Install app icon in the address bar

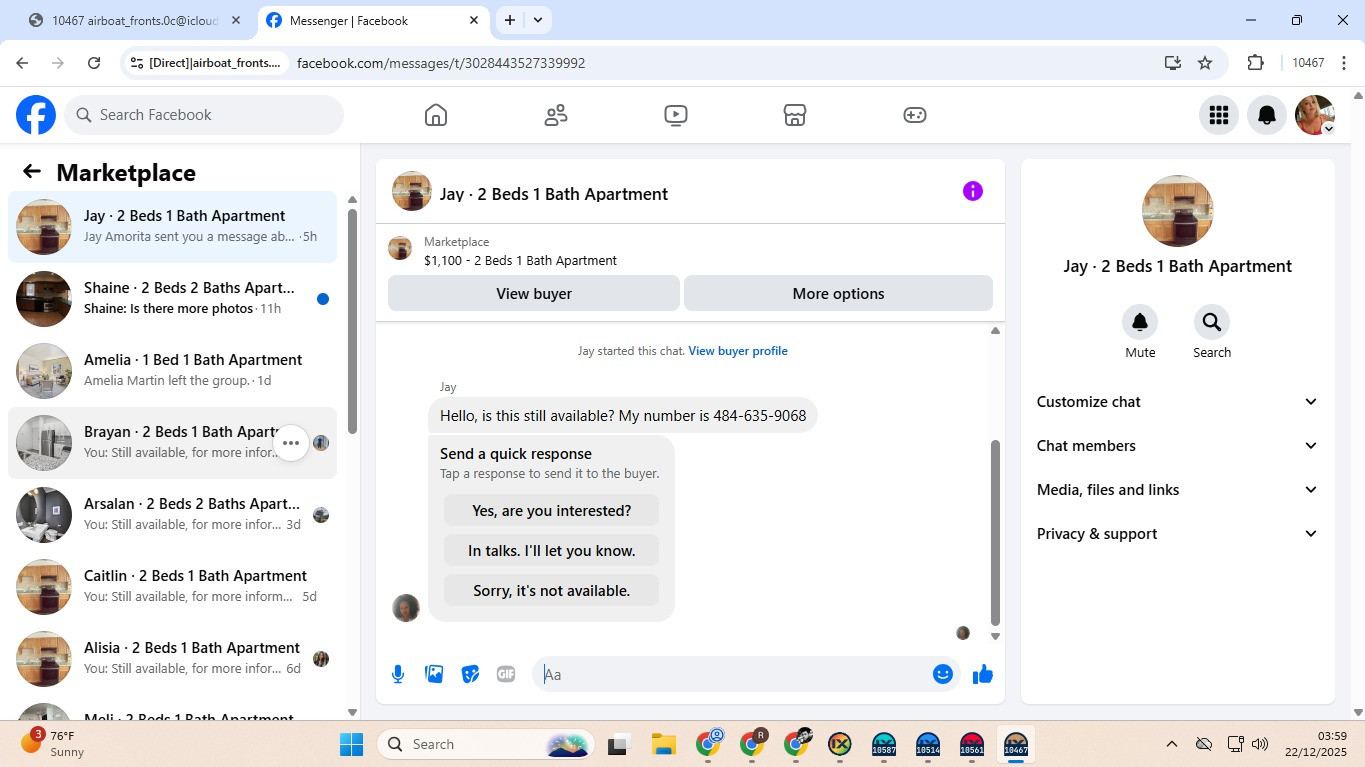click(x=1173, y=63)
